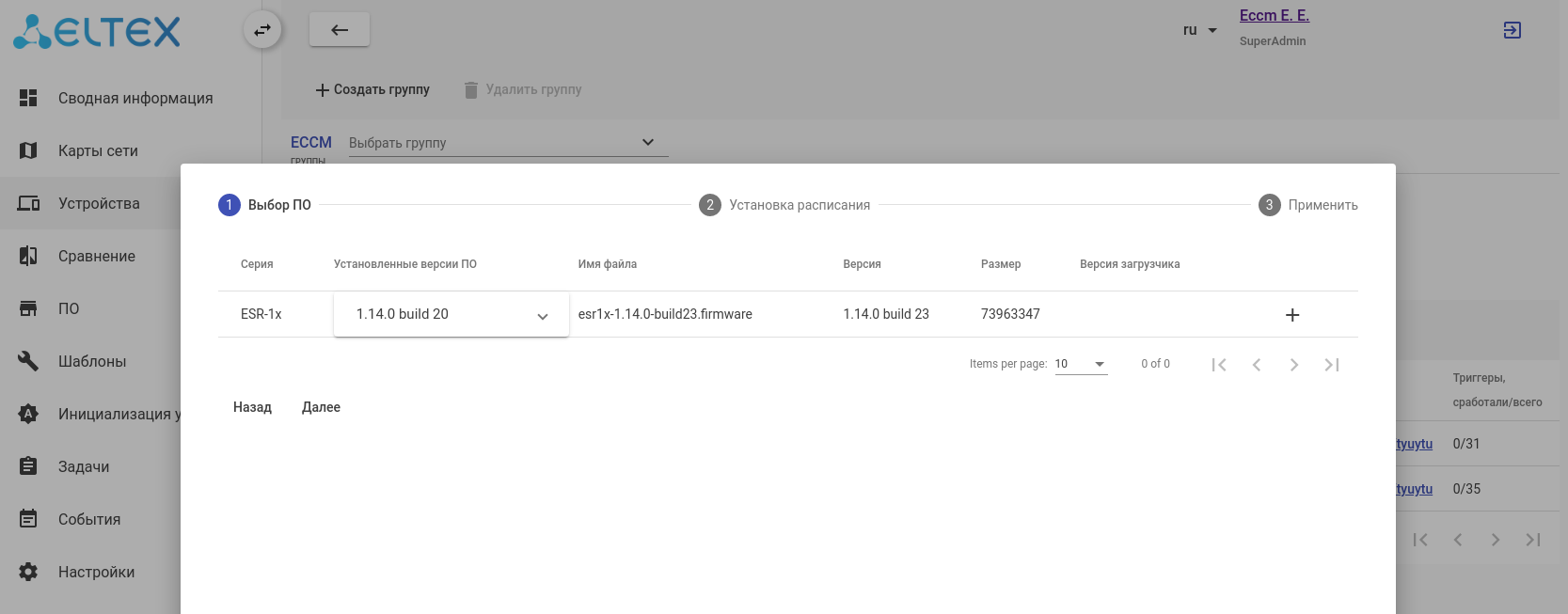Open the ru language selector
Viewport: 1568px width, 614px height.
pos(1200,30)
